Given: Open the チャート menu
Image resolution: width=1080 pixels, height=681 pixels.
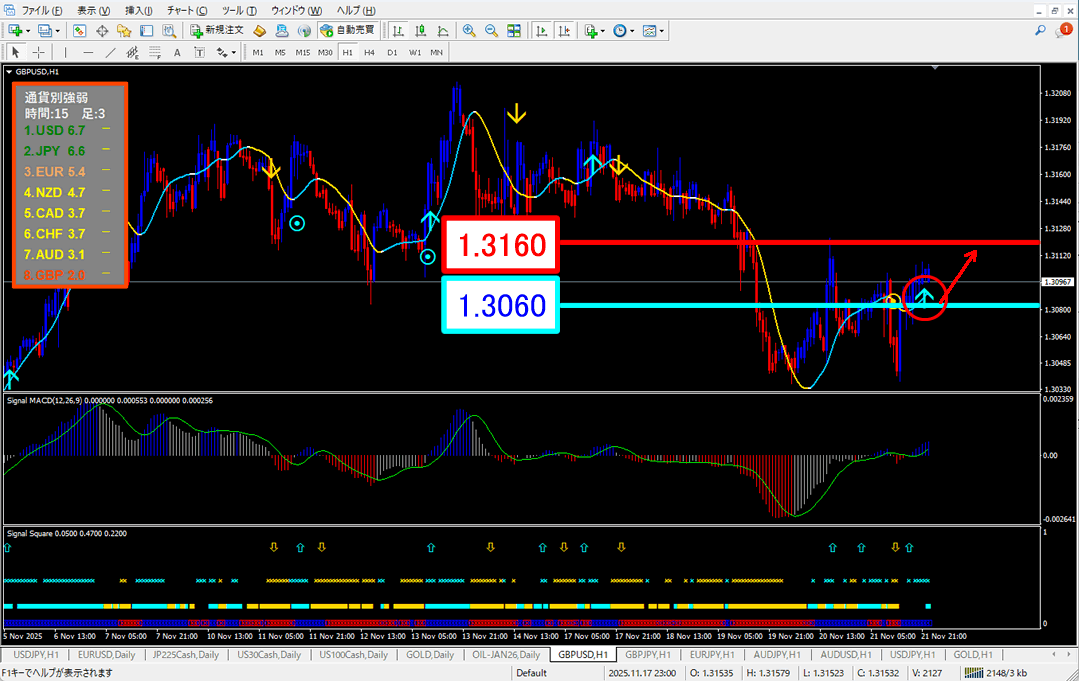Looking at the screenshot, I should 181,9.
